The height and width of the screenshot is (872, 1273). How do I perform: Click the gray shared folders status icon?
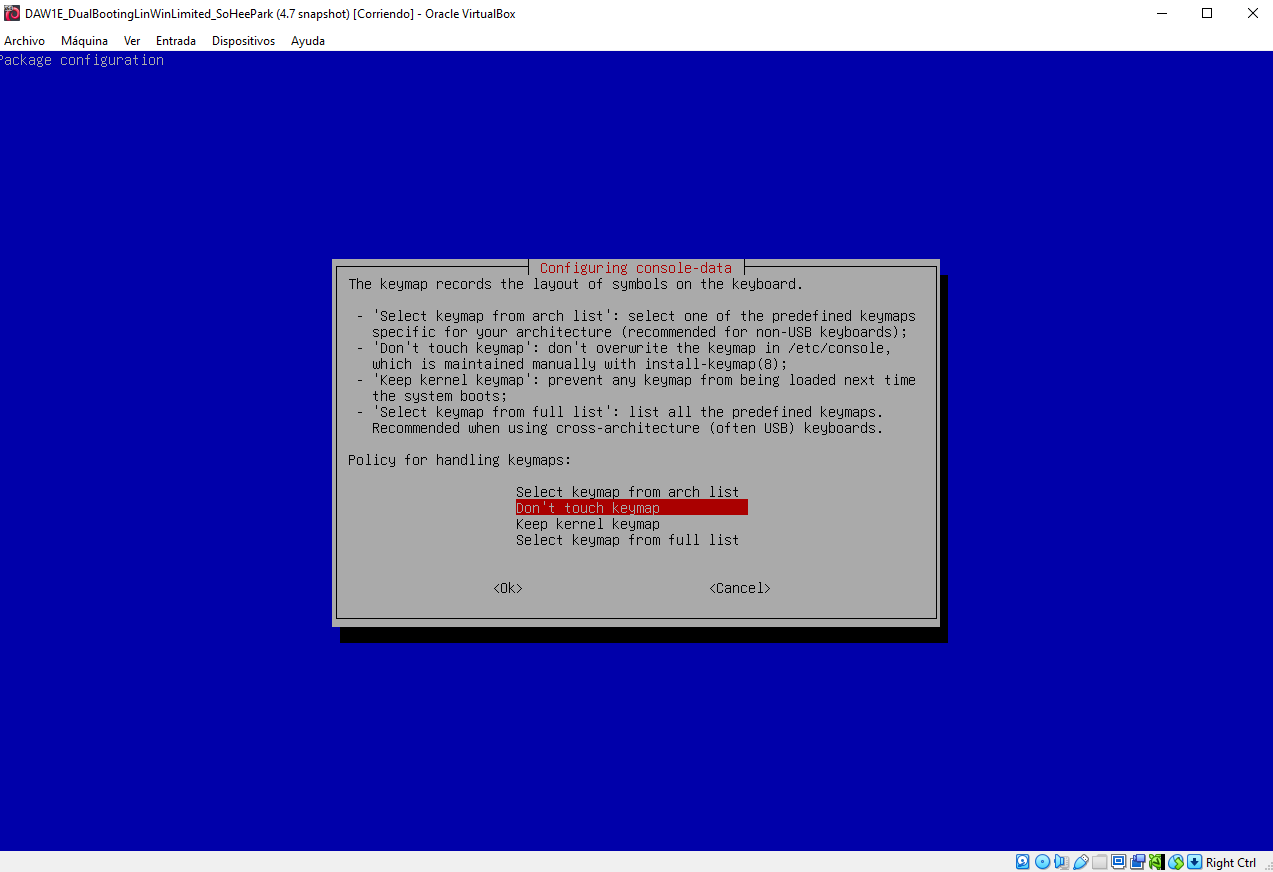tap(1099, 862)
